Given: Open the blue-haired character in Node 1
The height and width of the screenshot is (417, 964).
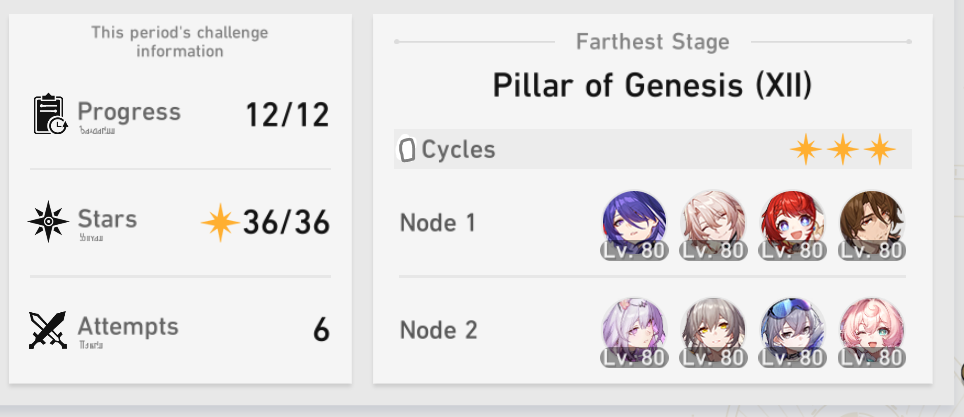Looking at the screenshot, I should click(x=634, y=224).
